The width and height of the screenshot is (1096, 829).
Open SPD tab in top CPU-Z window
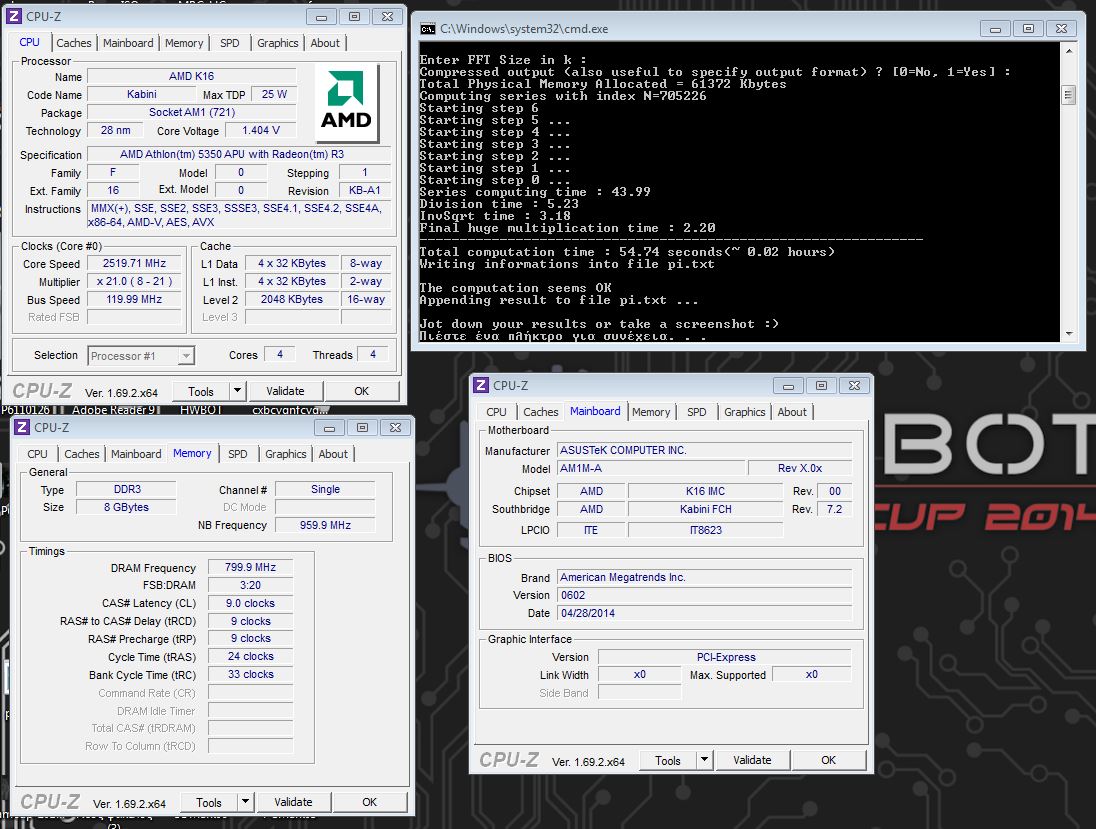(x=229, y=43)
